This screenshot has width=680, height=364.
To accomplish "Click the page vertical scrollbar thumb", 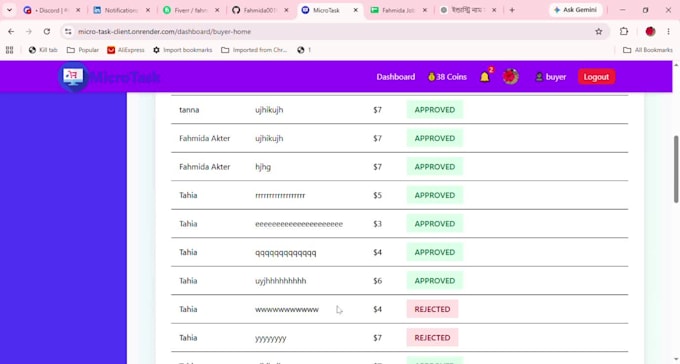I will click(x=676, y=169).
